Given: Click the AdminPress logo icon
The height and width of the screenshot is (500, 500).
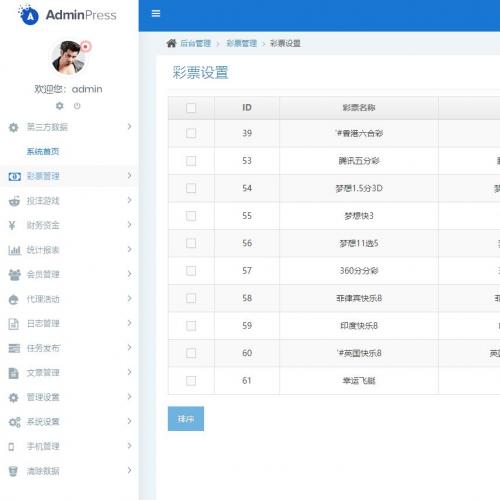Looking at the screenshot, I should tap(29, 15).
